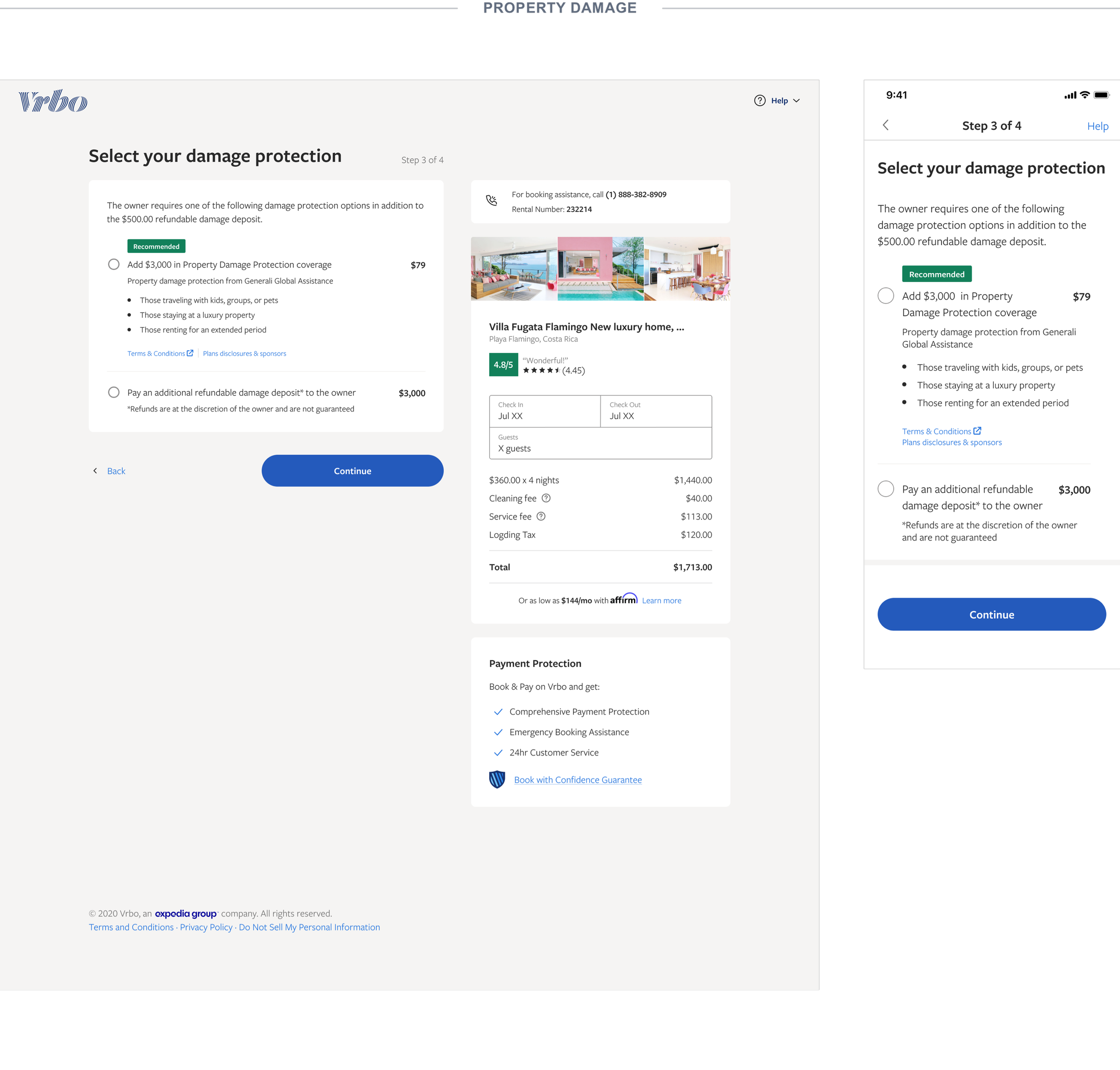The height and width of the screenshot is (1070, 1120).
Task: Click the mobile back chevron arrow
Action: 886,125
